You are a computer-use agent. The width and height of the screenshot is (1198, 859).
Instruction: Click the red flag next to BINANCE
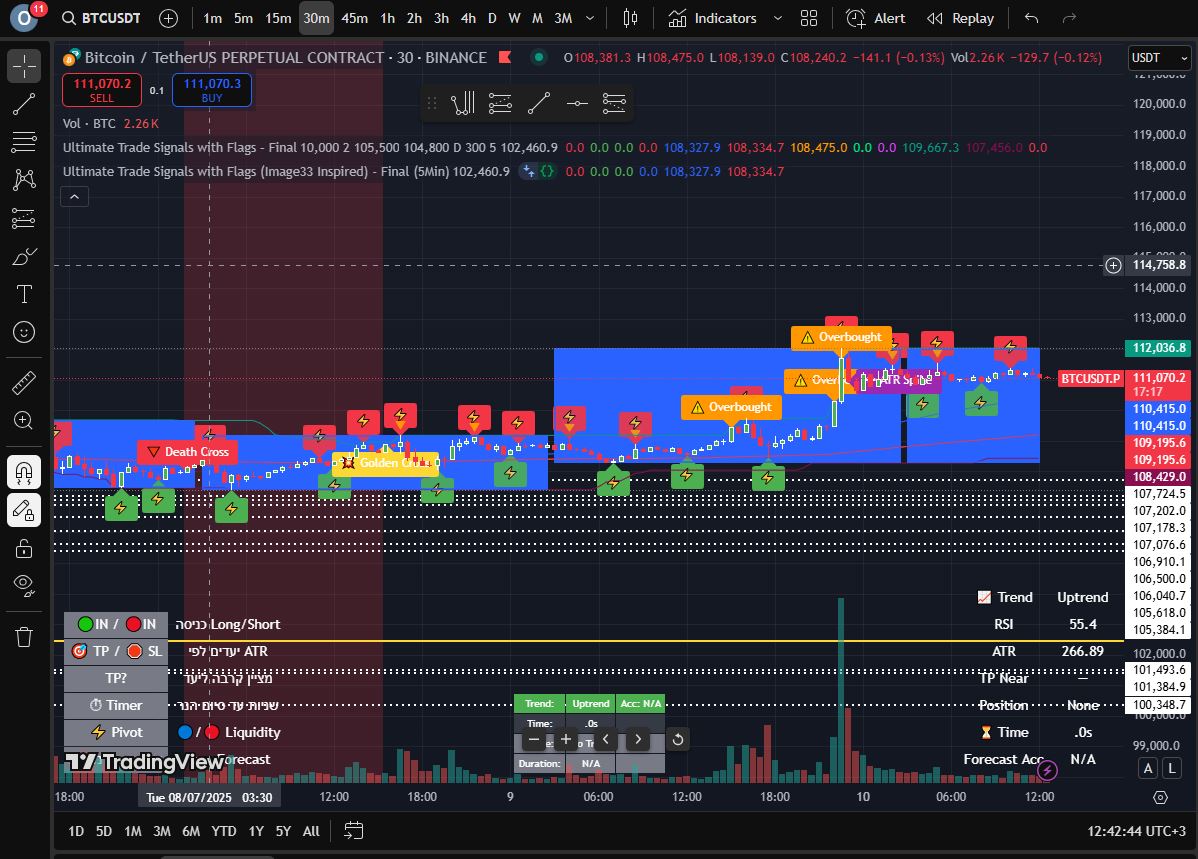pyautogui.click(x=504, y=57)
